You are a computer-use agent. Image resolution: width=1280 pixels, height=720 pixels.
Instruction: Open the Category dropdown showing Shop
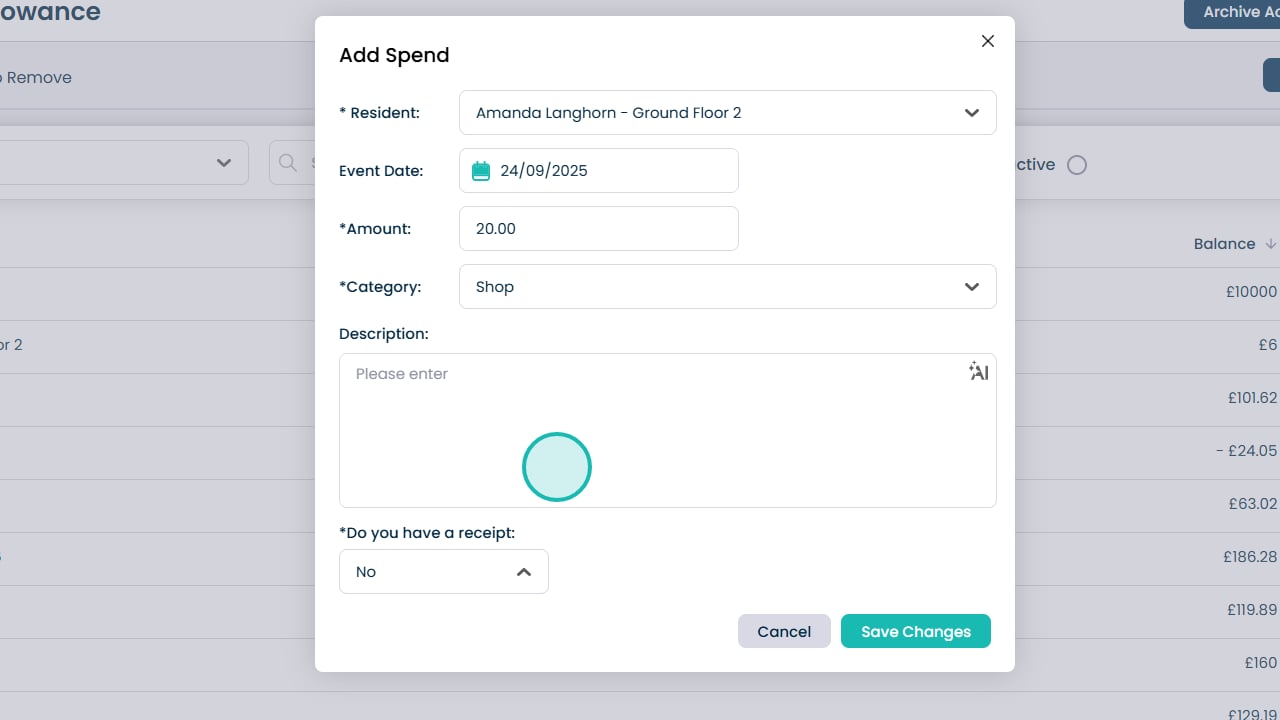[727, 287]
